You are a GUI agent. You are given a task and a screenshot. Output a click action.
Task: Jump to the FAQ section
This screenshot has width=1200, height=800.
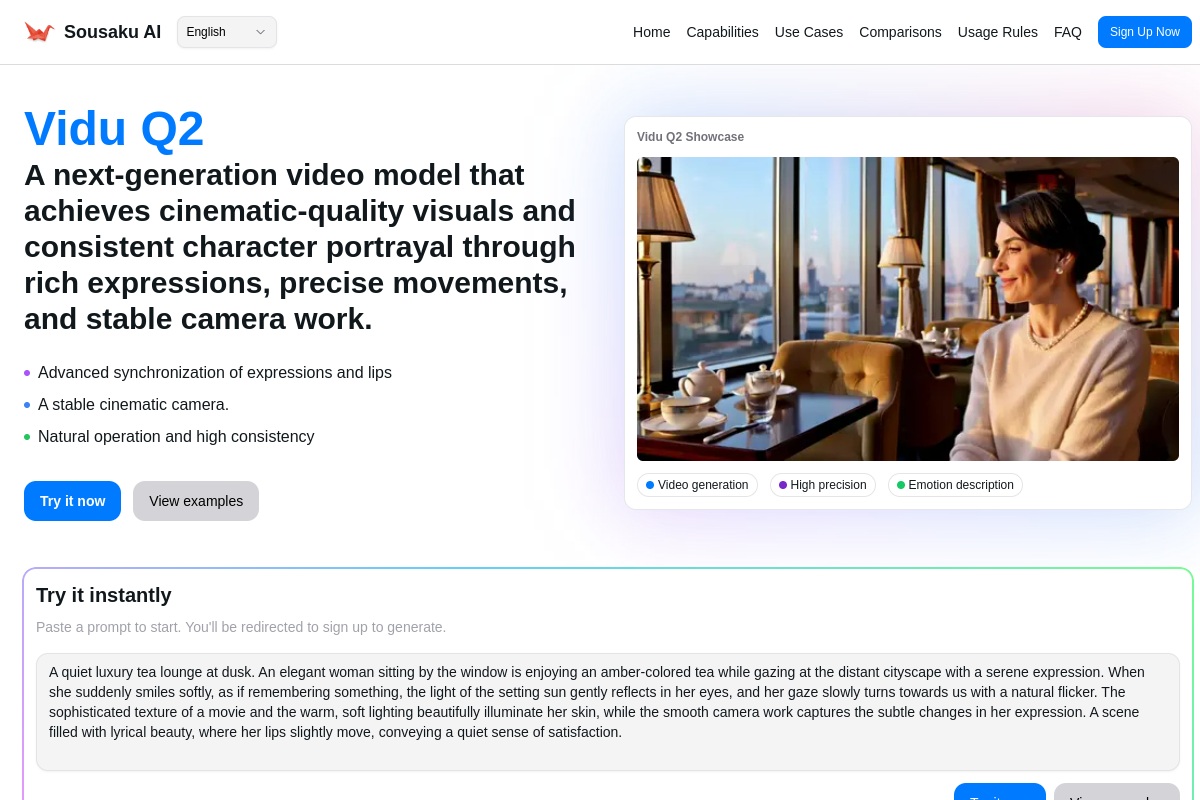tap(1067, 32)
